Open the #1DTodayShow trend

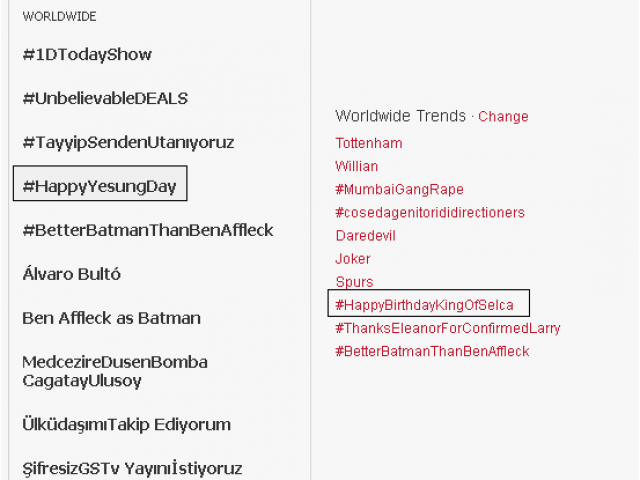[87, 54]
